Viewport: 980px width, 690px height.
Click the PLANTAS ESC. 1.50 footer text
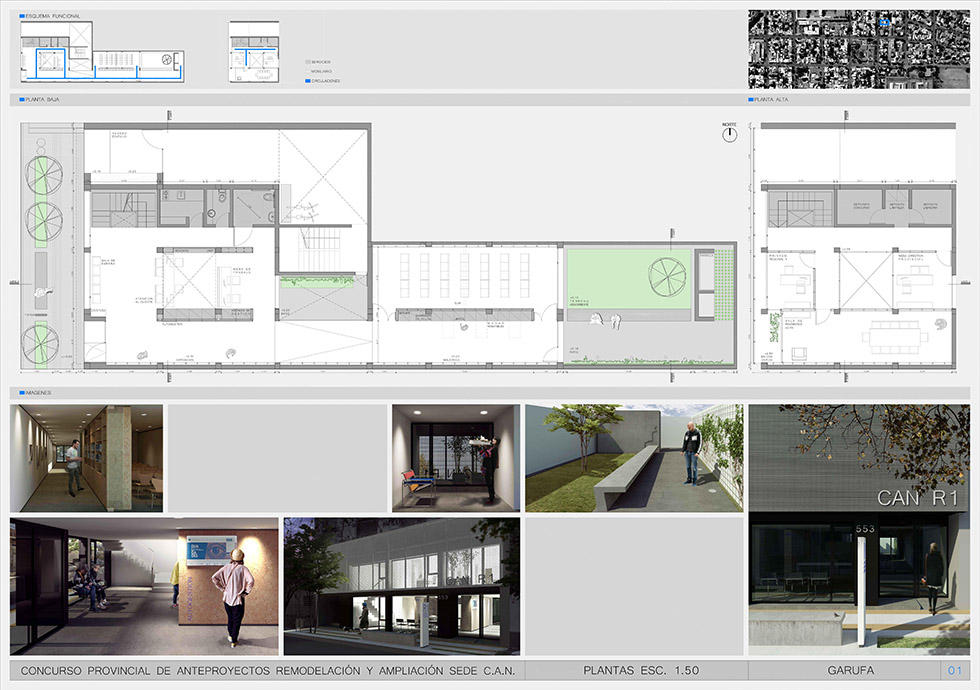click(635, 671)
